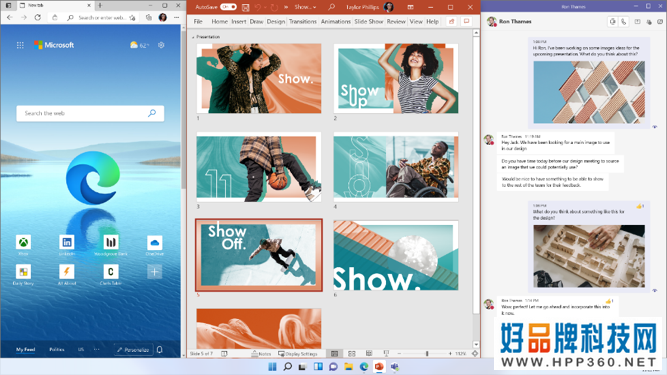
Task: Select slide 4 wheelchair thumbnail
Action: (396, 167)
